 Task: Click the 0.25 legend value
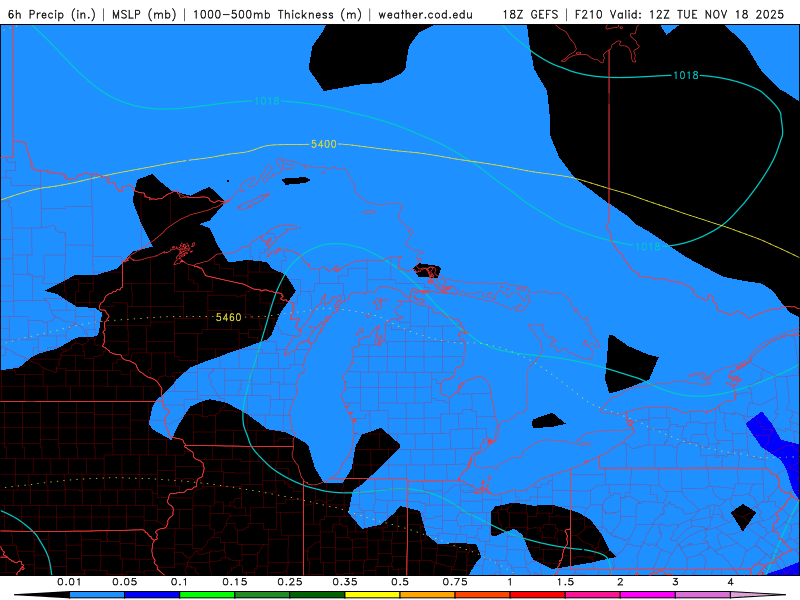point(290,582)
